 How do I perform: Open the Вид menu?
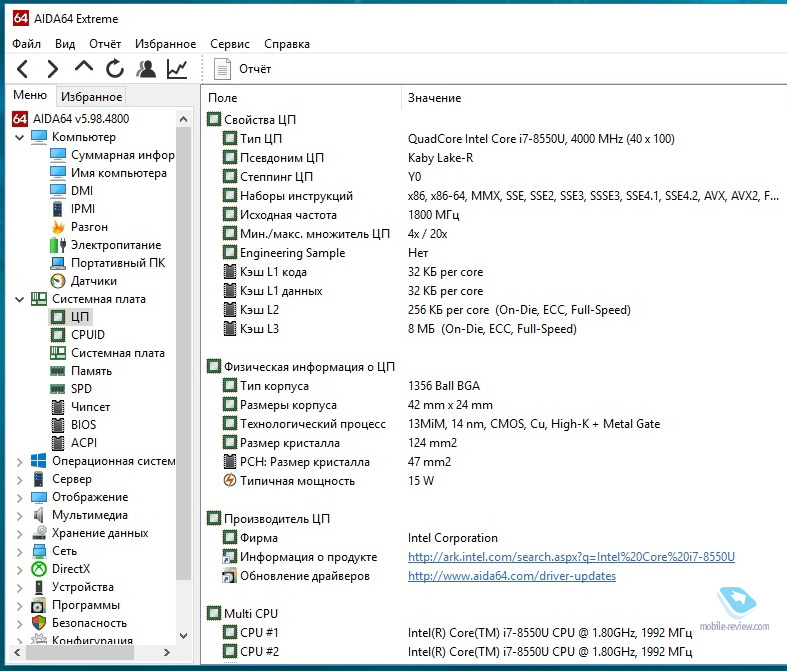(65, 44)
